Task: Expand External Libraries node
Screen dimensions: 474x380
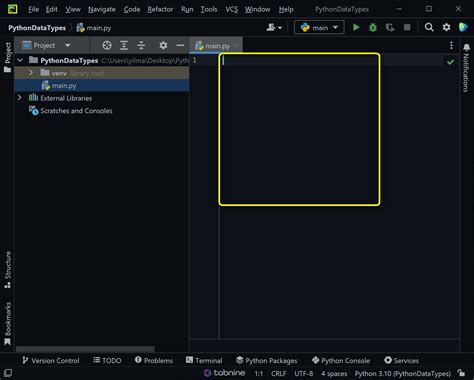Action: 20,98
